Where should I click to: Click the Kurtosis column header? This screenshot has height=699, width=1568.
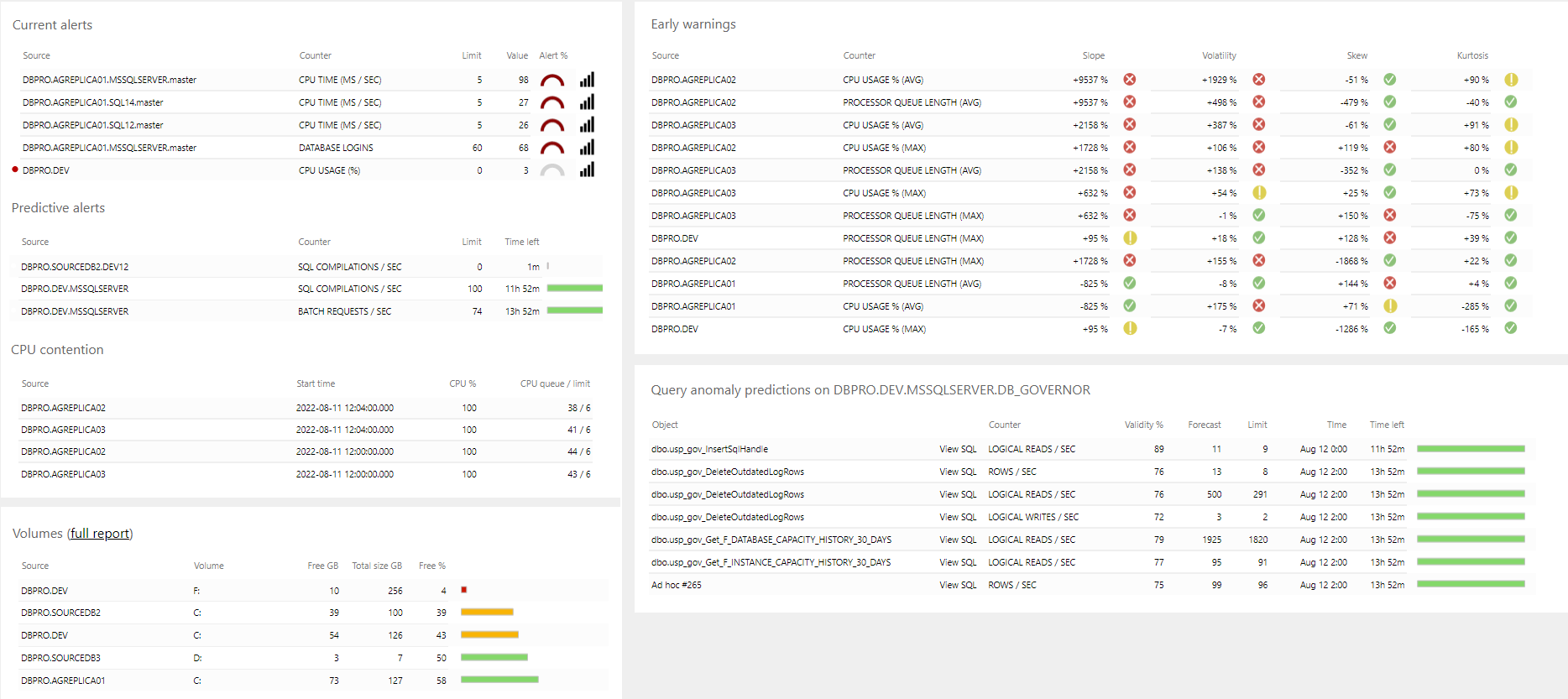[1472, 55]
